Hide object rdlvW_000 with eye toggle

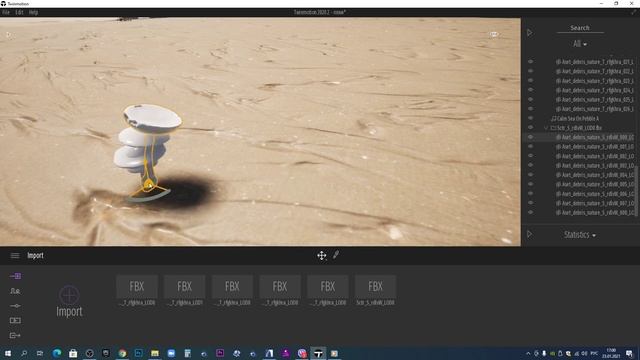[530, 137]
